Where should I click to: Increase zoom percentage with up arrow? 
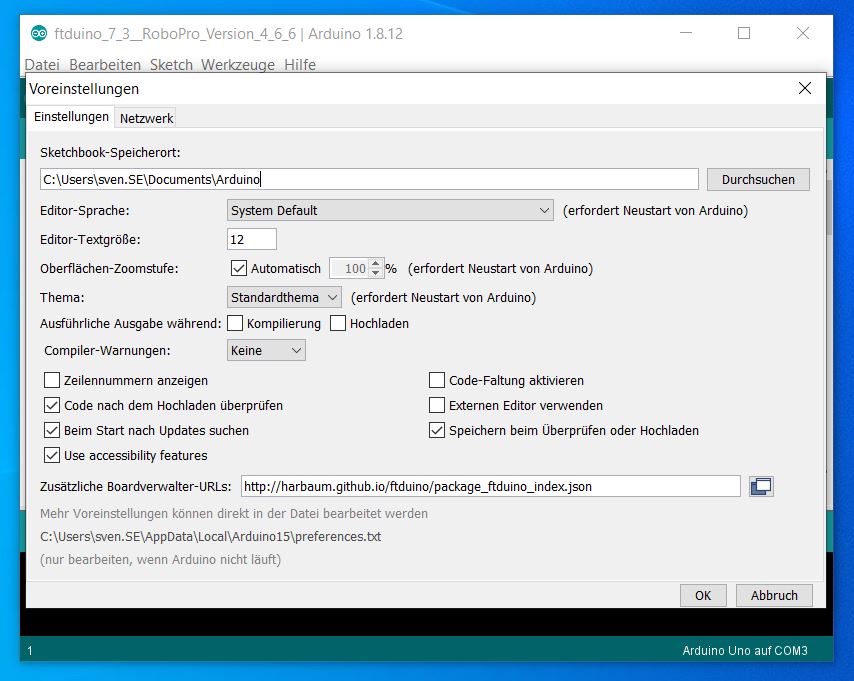[x=375, y=264]
